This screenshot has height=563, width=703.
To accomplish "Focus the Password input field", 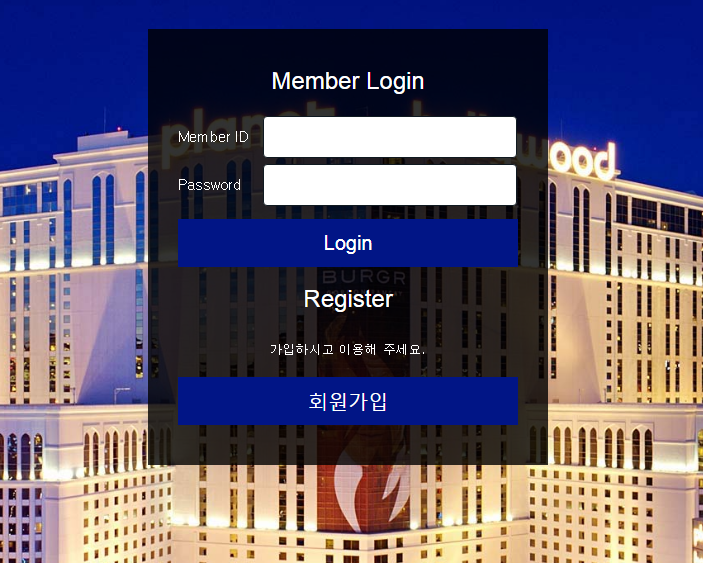I will coord(390,185).
